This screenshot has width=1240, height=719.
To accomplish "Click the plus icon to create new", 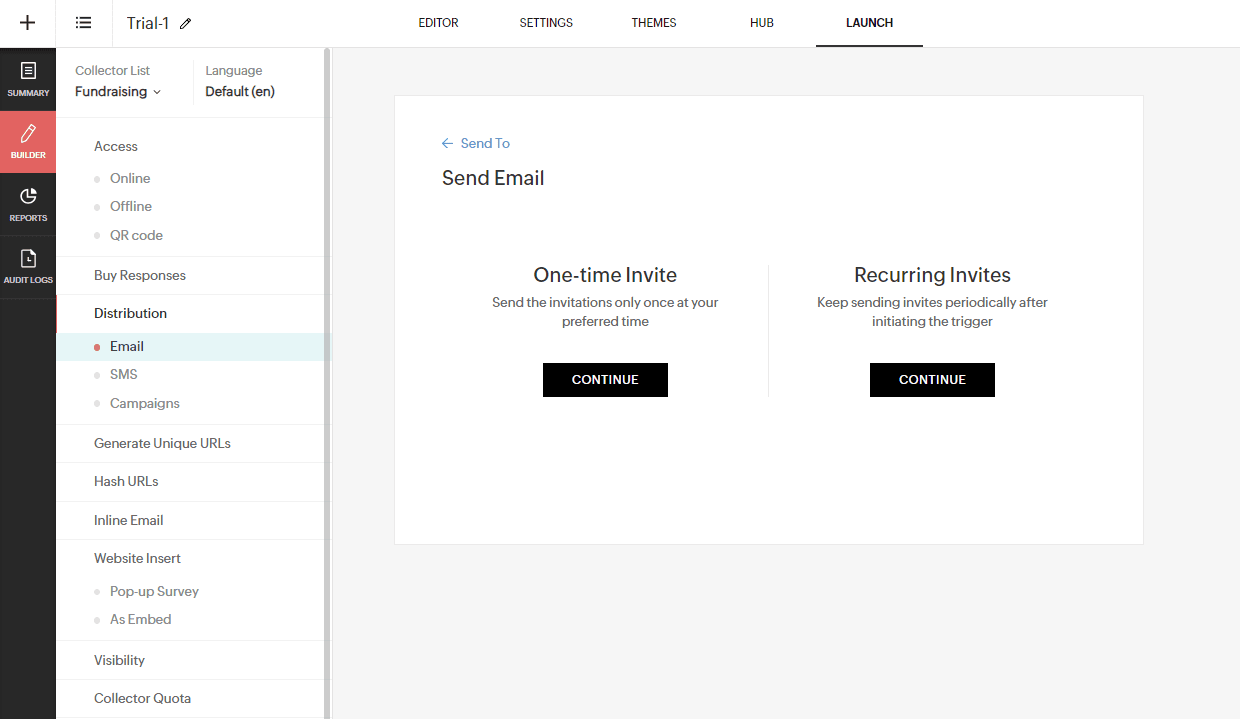I will [x=28, y=23].
